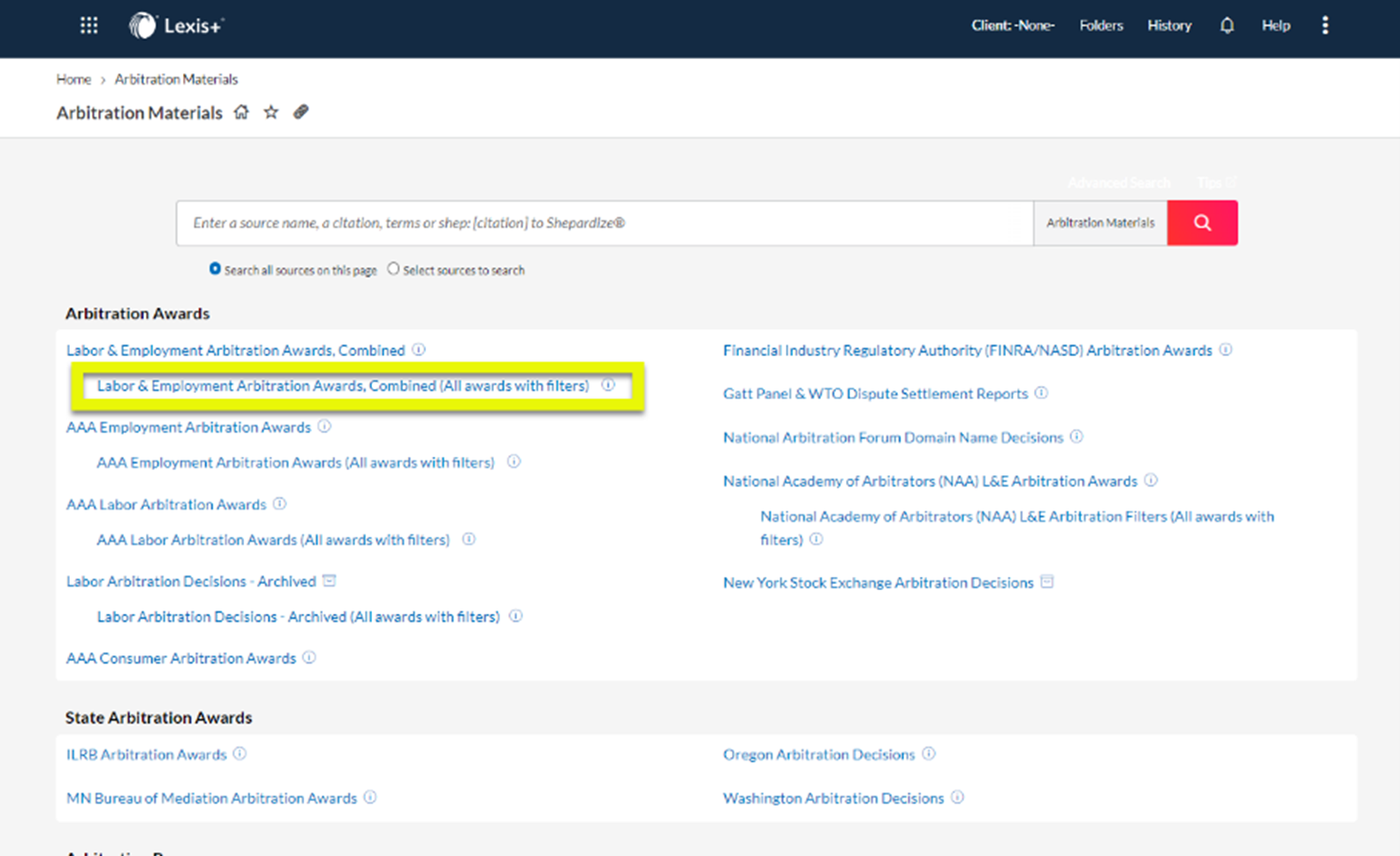Image resolution: width=1400 pixels, height=856 pixels.
Task: Open NAA L&E Arbitration Filters link
Action: (1017, 527)
